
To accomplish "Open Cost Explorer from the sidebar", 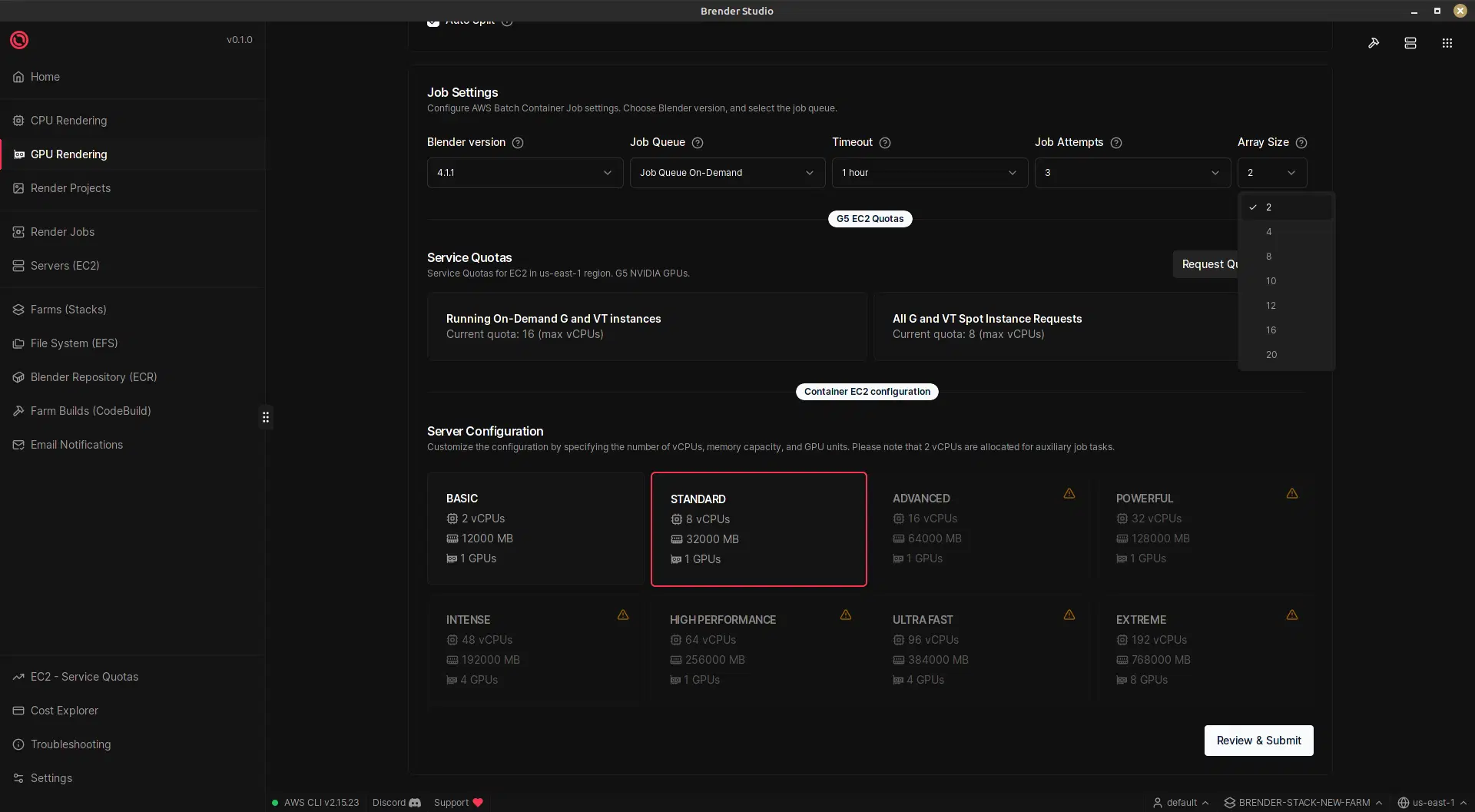I will [64, 710].
